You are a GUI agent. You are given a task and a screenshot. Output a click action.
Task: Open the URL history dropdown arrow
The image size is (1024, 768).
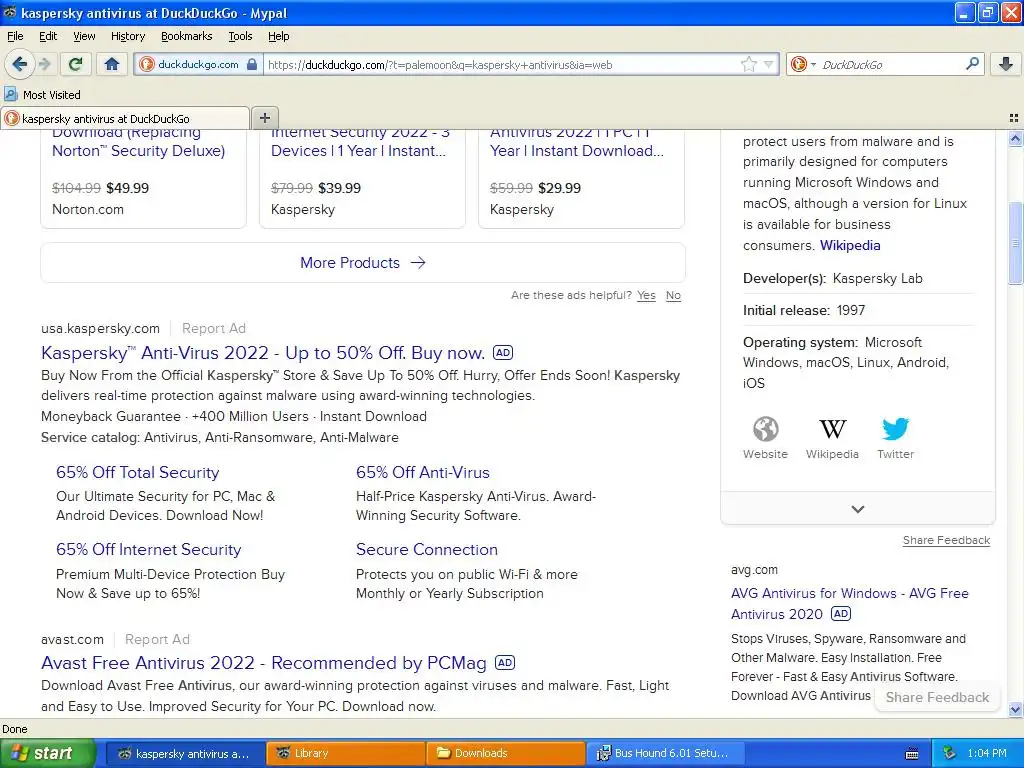pos(769,64)
